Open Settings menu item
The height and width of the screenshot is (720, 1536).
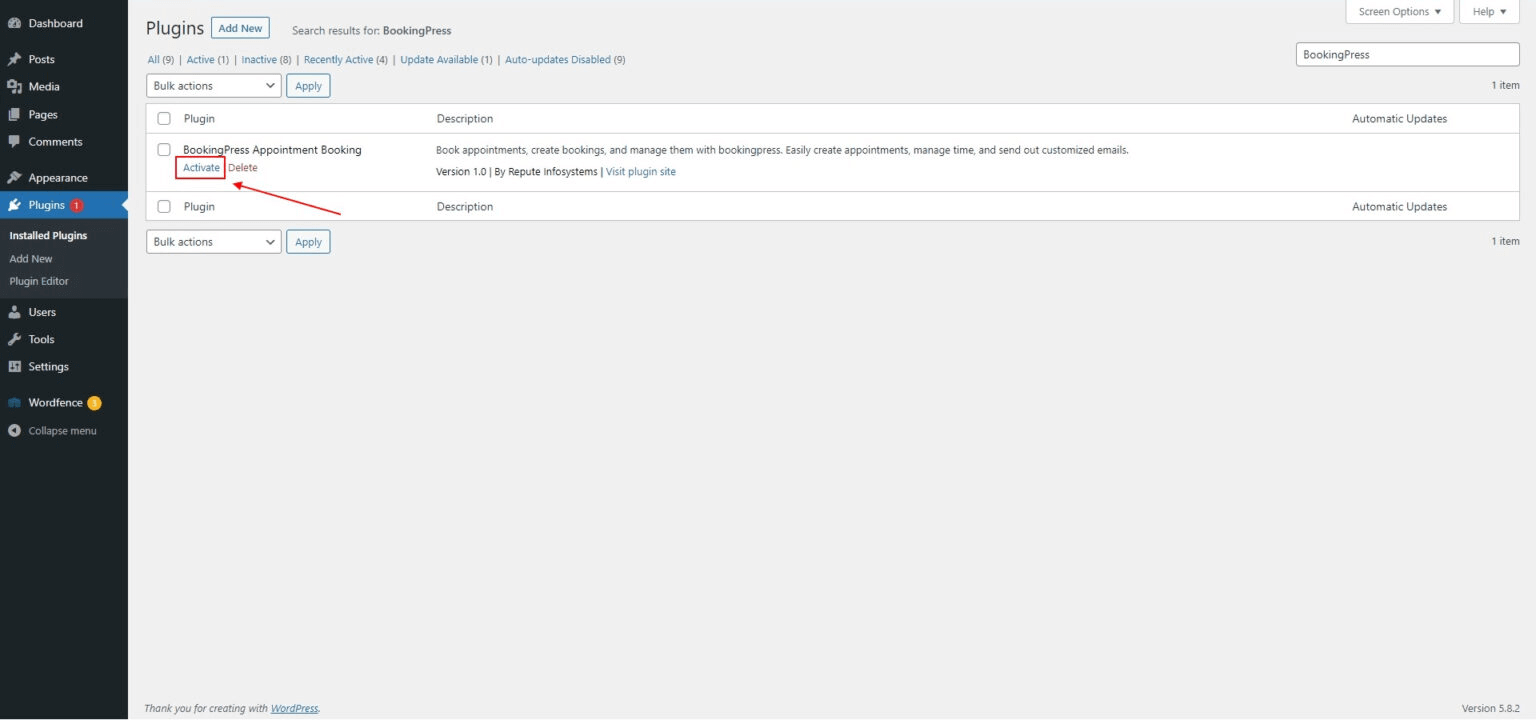49,367
